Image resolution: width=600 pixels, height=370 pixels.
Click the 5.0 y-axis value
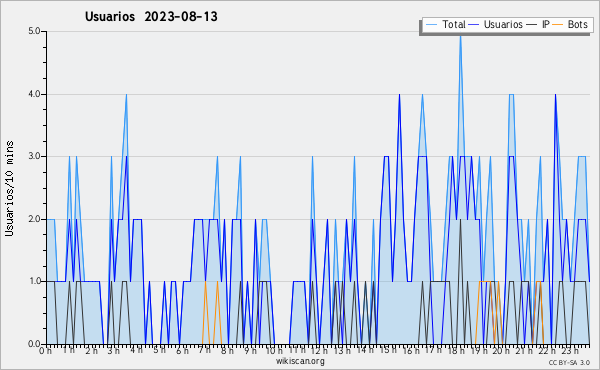tap(34, 31)
